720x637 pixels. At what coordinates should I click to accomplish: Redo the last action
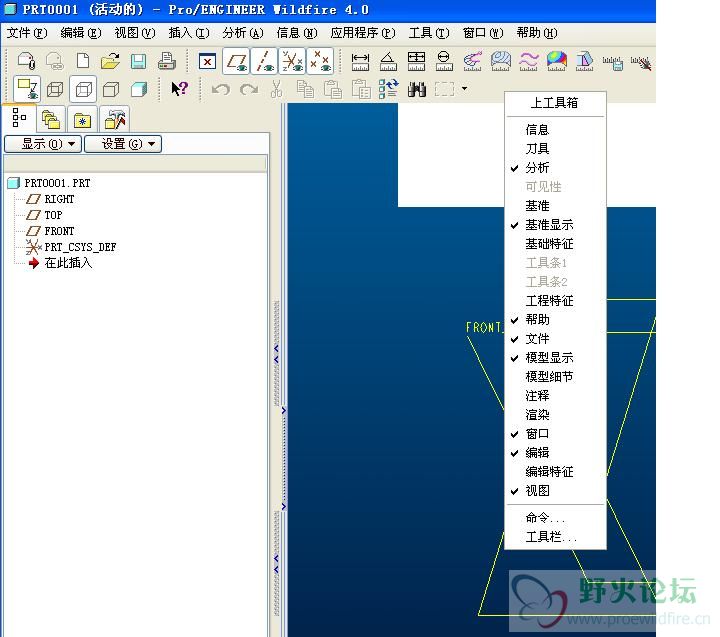[x=249, y=89]
